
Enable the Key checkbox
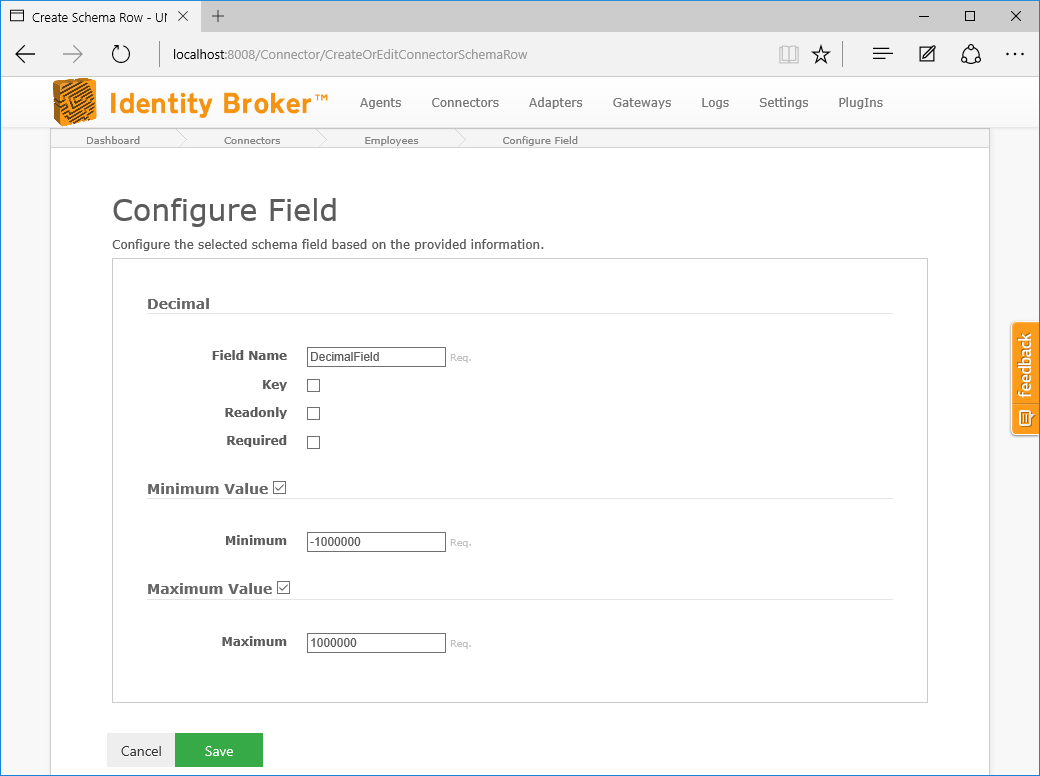pos(313,384)
